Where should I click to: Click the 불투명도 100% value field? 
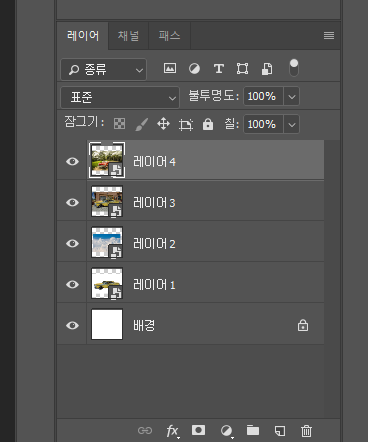coord(263,96)
